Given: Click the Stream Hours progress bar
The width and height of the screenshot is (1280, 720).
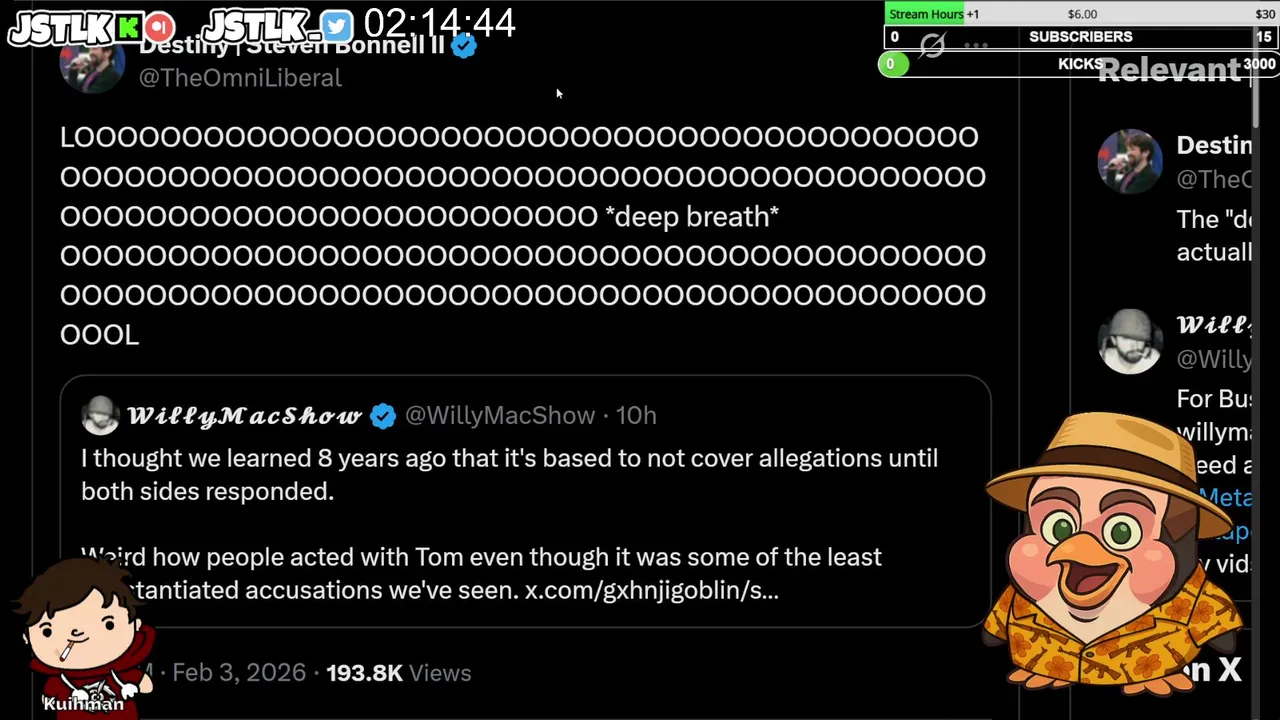Looking at the screenshot, I should (x=1080, y=14).
